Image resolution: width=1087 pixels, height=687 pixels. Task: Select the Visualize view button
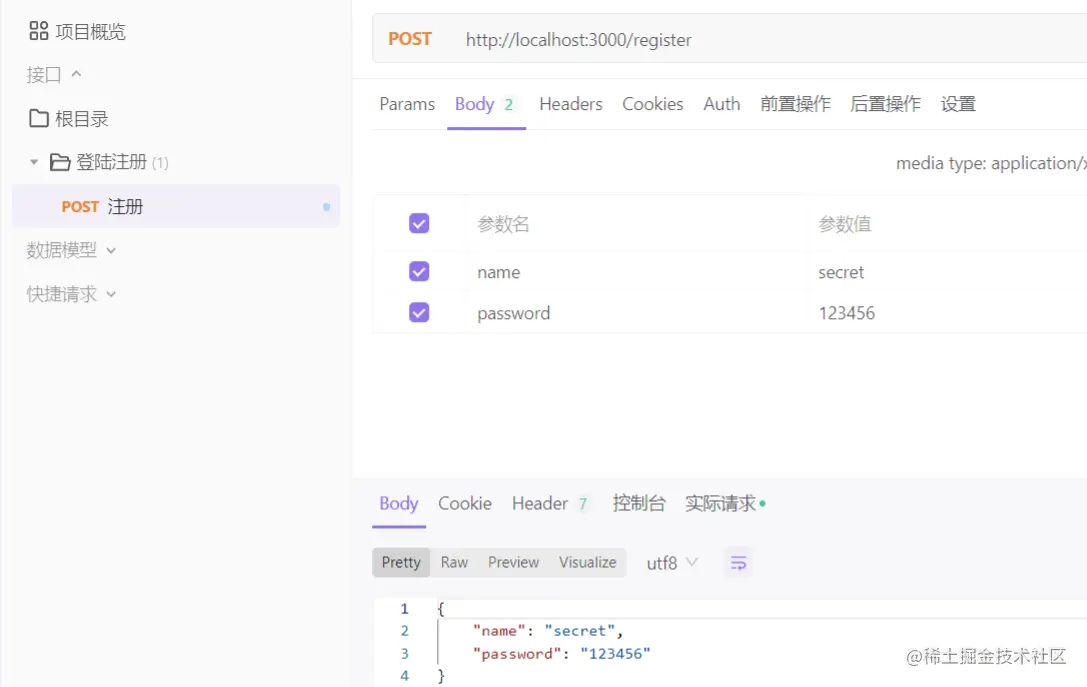588,562
